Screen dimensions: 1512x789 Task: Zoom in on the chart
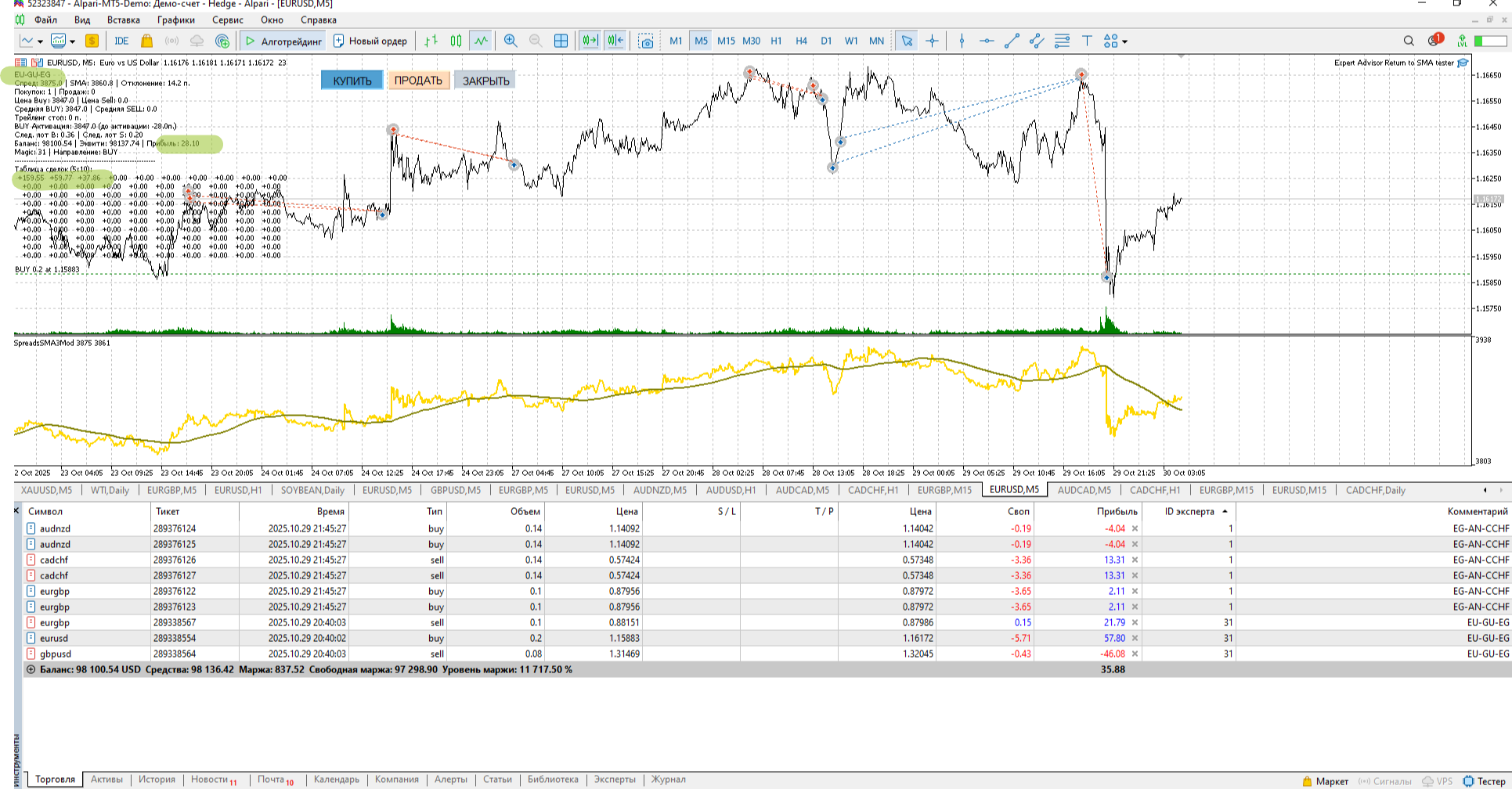[x=511, y=41]
